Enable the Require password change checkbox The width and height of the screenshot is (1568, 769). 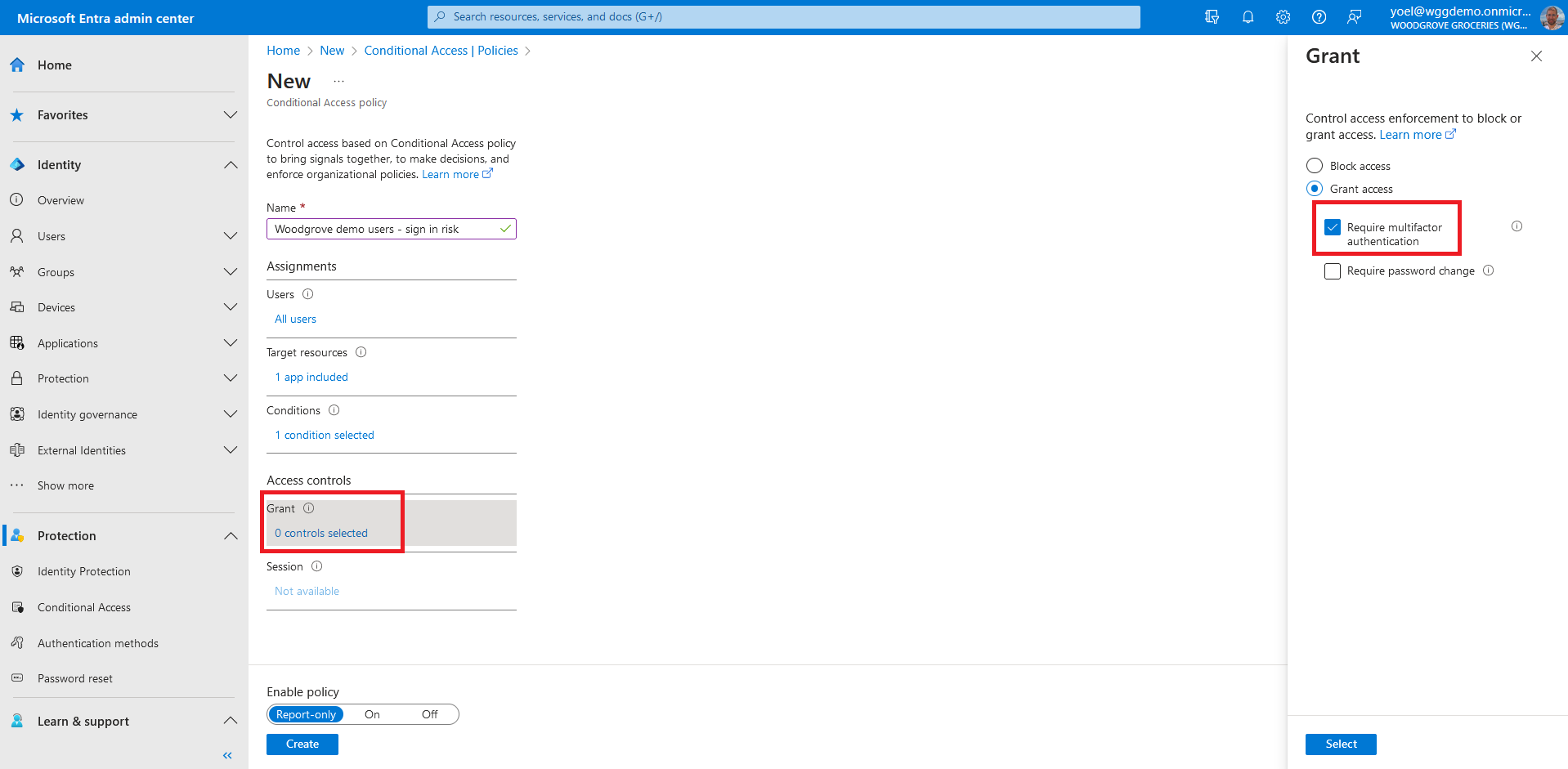tap(1333, 271)
